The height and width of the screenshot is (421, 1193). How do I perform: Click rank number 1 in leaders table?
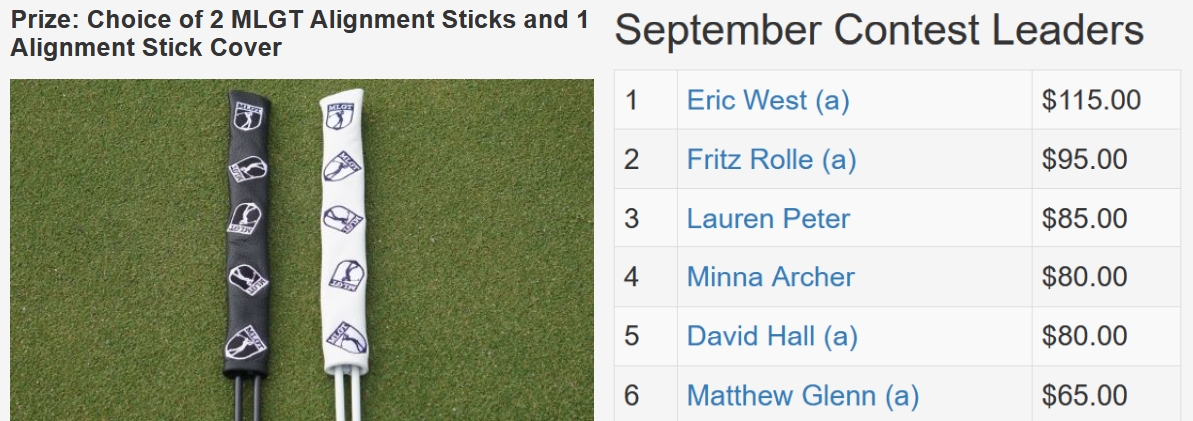[x=631, y=100]
